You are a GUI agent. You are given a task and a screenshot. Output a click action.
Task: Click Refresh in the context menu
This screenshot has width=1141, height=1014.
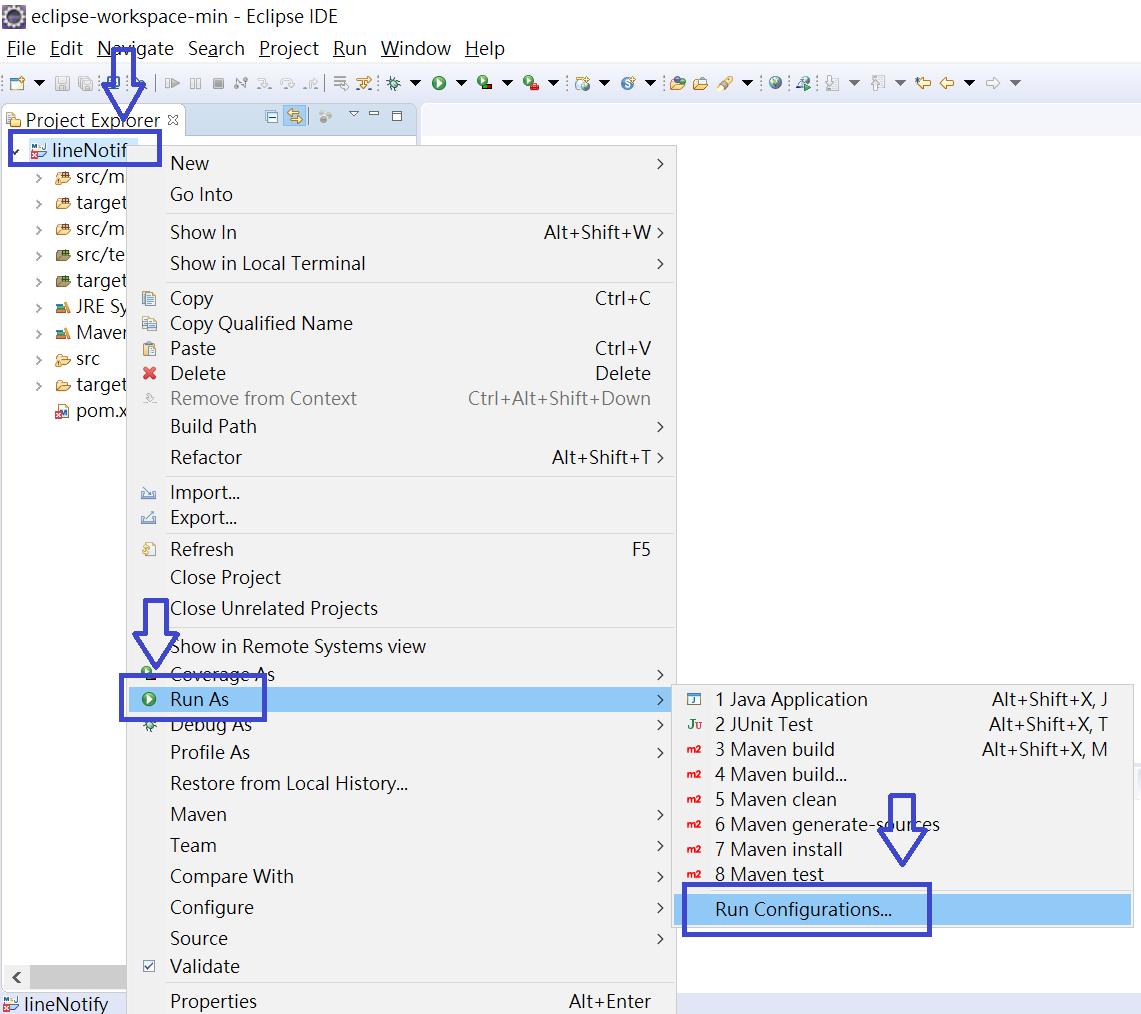(x=401, y=550)
